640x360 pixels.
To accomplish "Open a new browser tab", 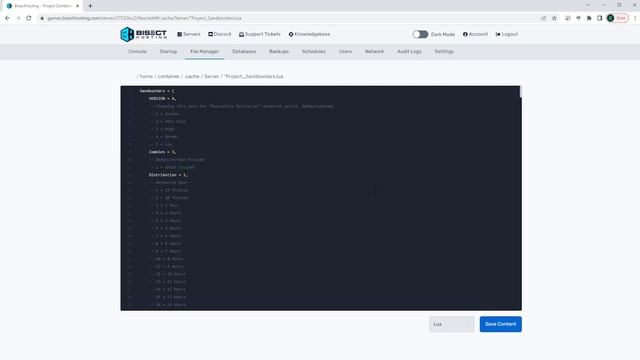I will tap(90, 6).
